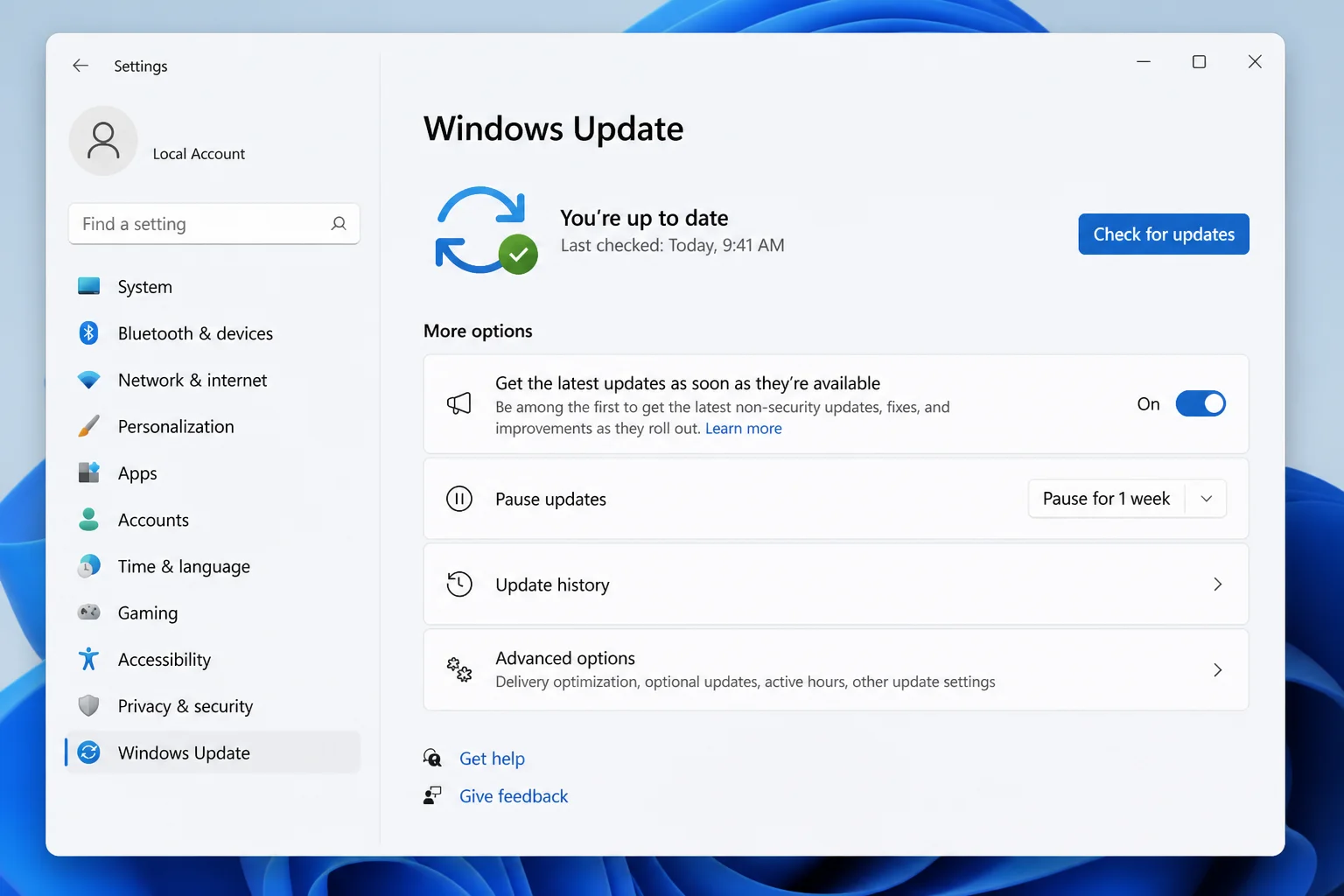Click the search magnifier icon
The height and width of the screenshot is (896, 1344).
click(339, 224)
